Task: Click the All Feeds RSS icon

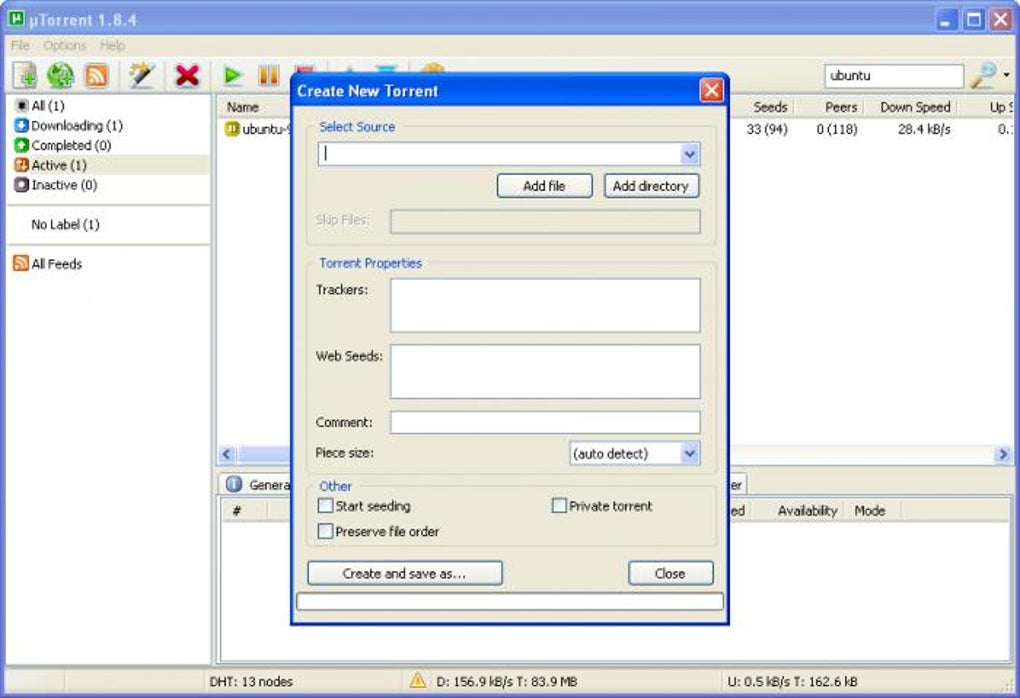Action: [x=21, y=263]
